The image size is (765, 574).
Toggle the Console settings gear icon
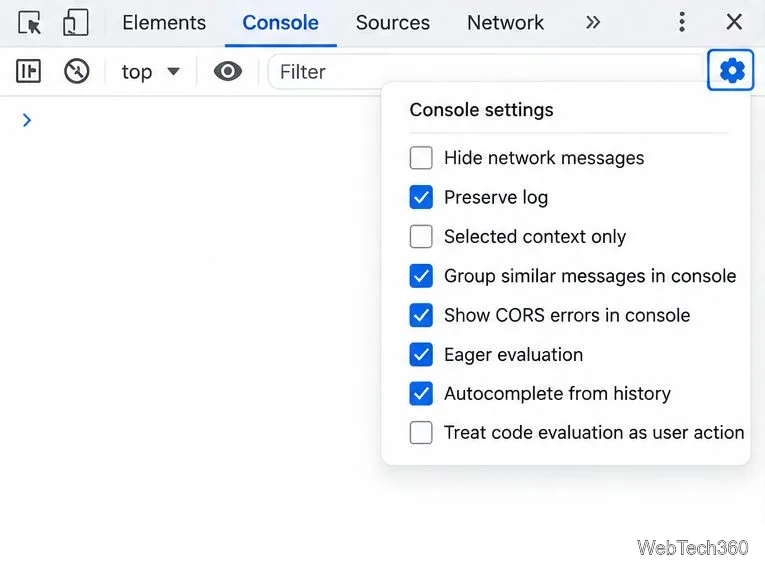[x=731, y=70]
